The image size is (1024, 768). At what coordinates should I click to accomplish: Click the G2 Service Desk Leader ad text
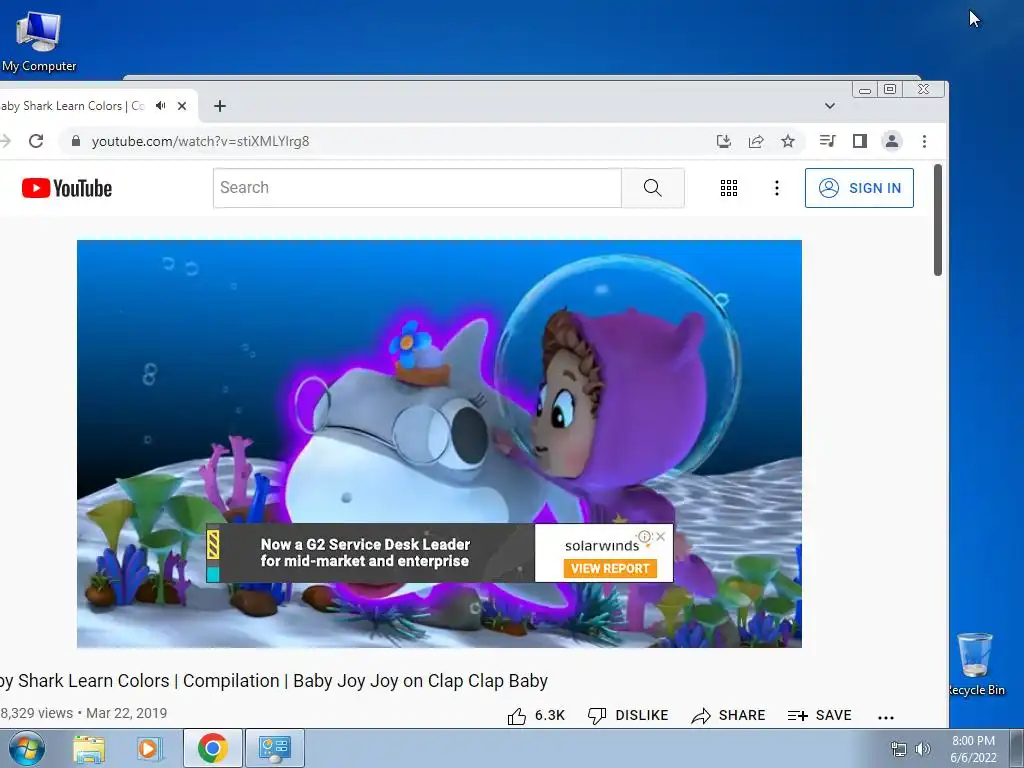(365, 552)
